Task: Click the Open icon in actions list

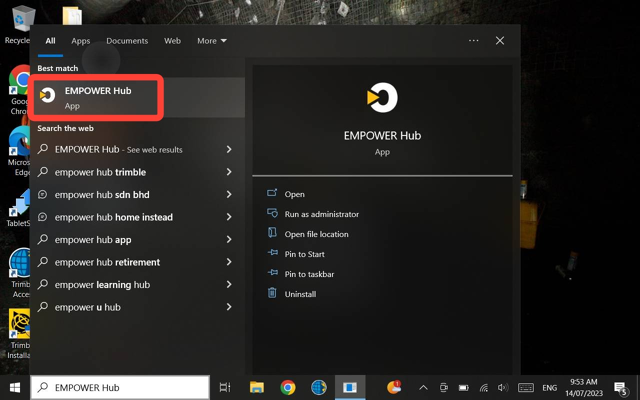Action: 272,193
